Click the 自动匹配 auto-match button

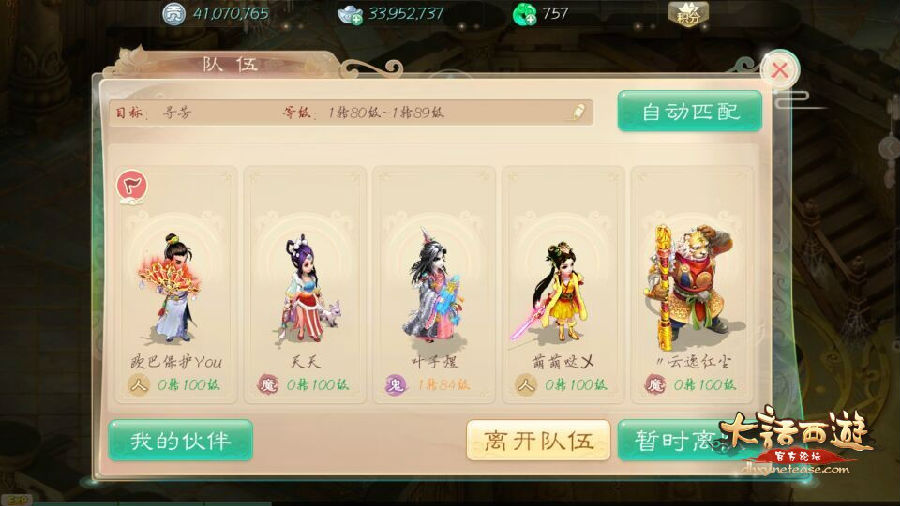tap(690, 111)
